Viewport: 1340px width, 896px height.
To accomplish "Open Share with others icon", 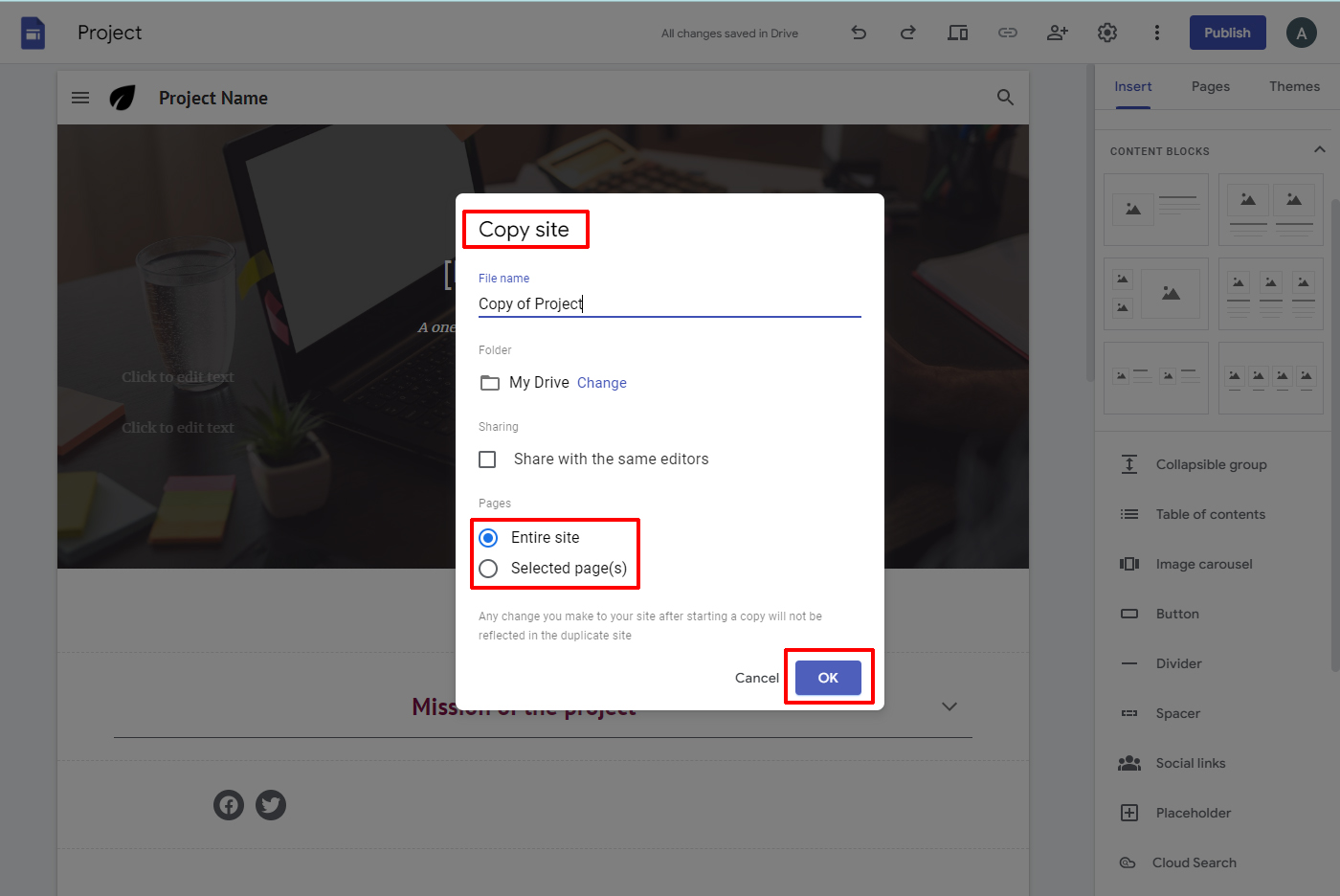I will (1057, 33).
